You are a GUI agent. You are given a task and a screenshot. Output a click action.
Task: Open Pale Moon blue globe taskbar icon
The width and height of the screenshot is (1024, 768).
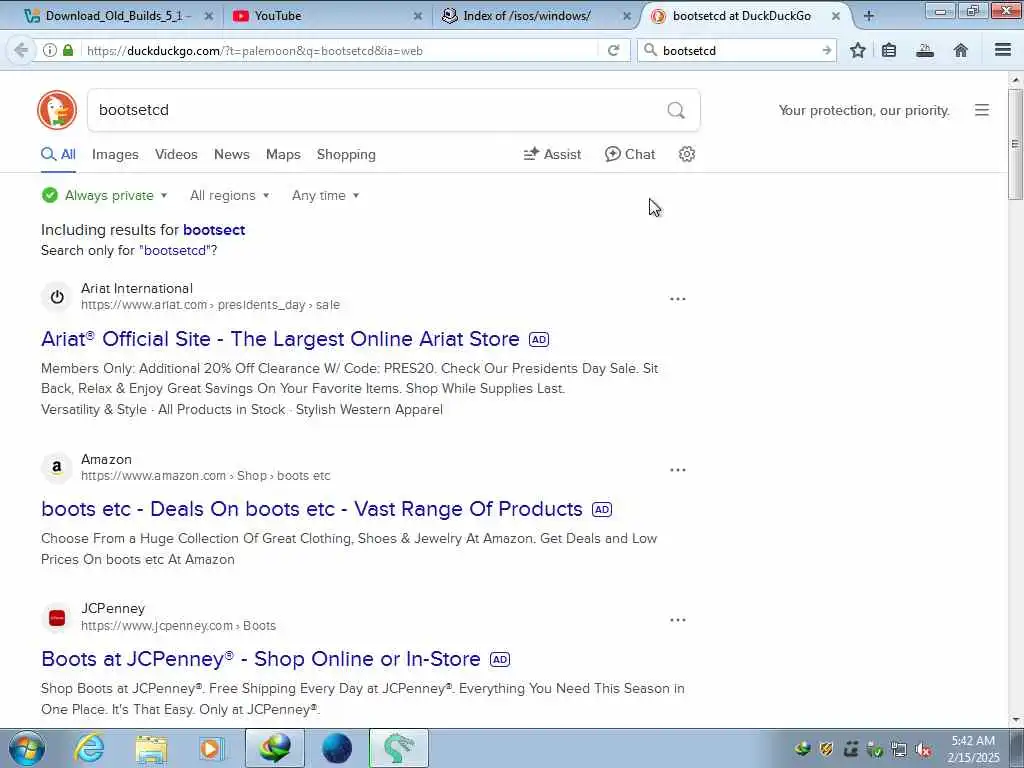(x=337, y=748)
